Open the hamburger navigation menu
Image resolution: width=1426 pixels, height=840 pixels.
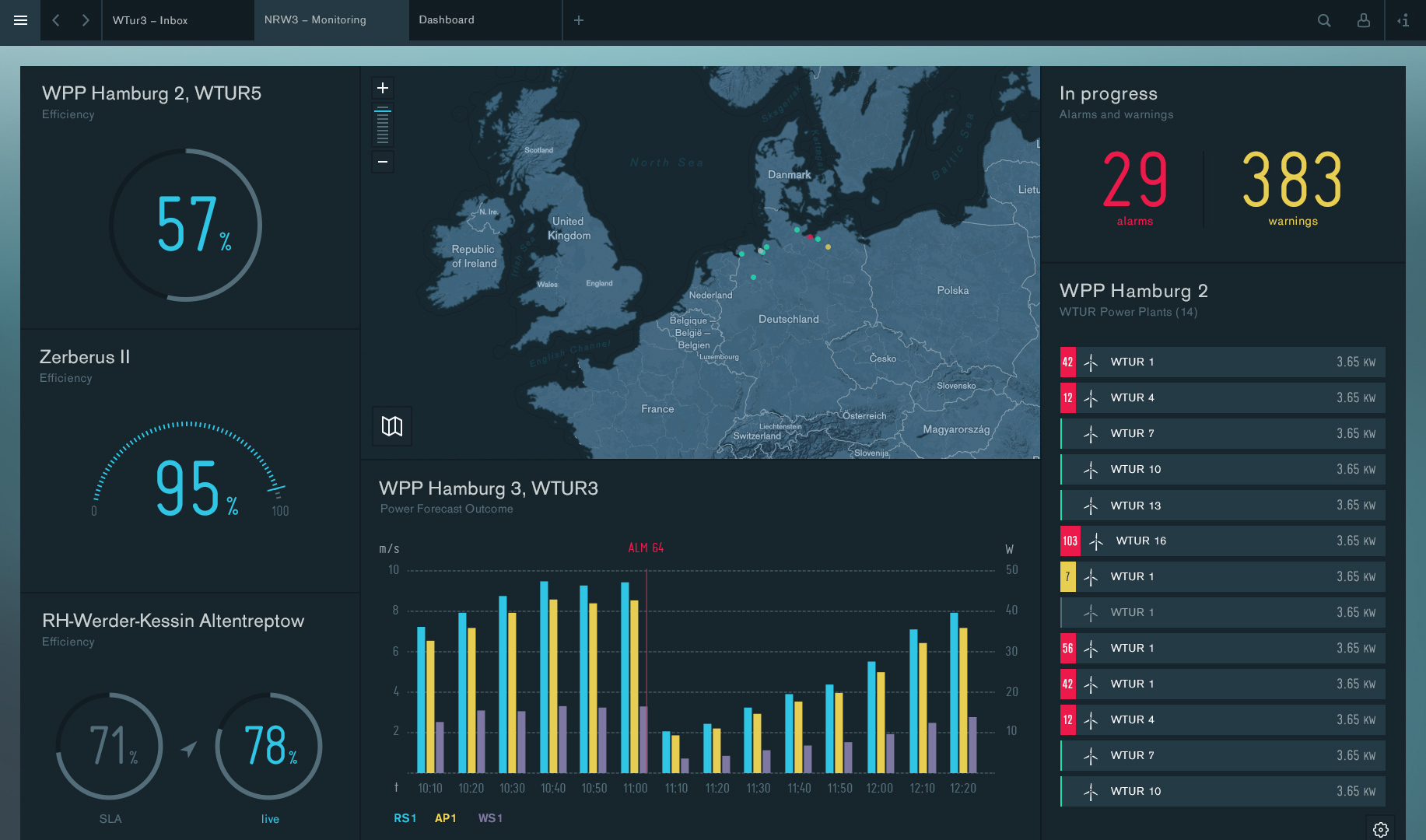point(20,20)
